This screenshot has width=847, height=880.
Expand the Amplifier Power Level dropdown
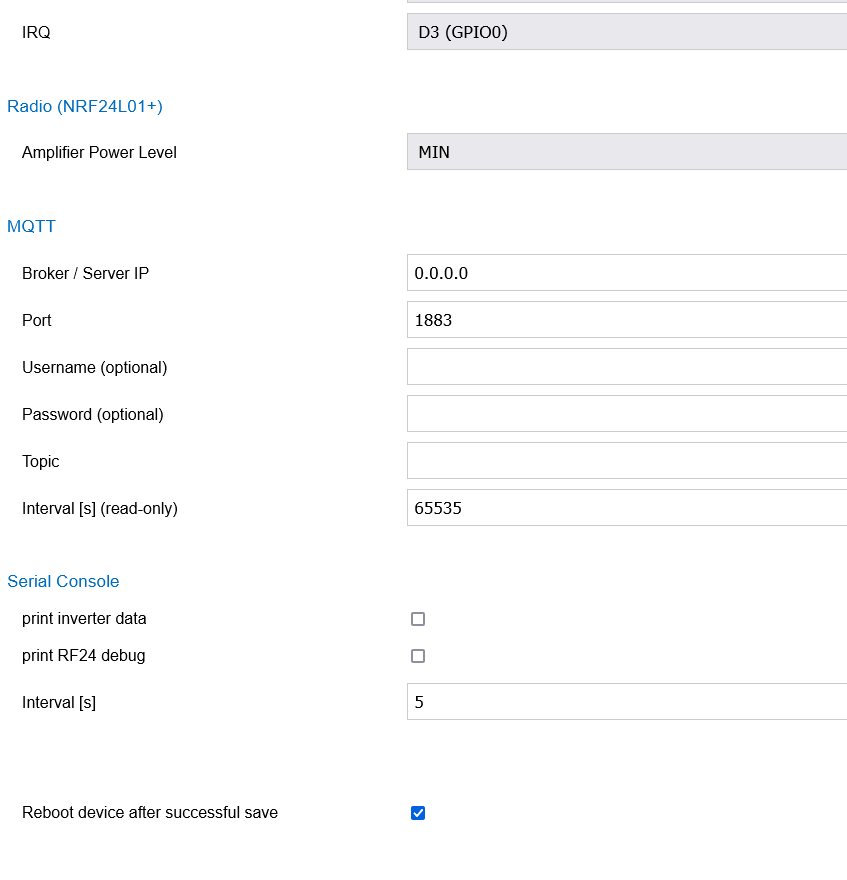pyautogui.click(x=626, y=152)
